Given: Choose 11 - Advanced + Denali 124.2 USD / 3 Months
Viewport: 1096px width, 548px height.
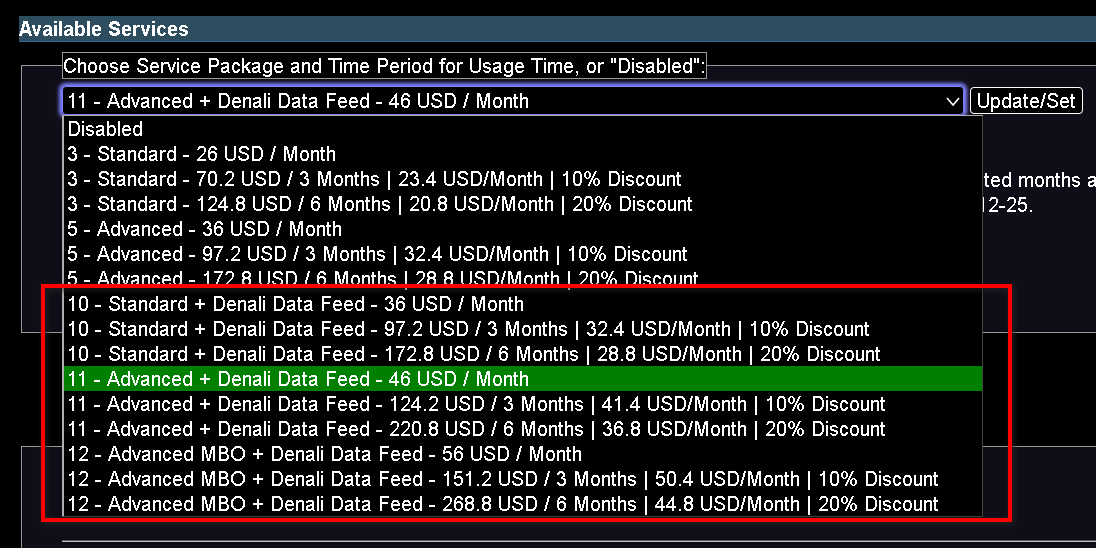Looking at the screenshot, I should coord(523,404).
